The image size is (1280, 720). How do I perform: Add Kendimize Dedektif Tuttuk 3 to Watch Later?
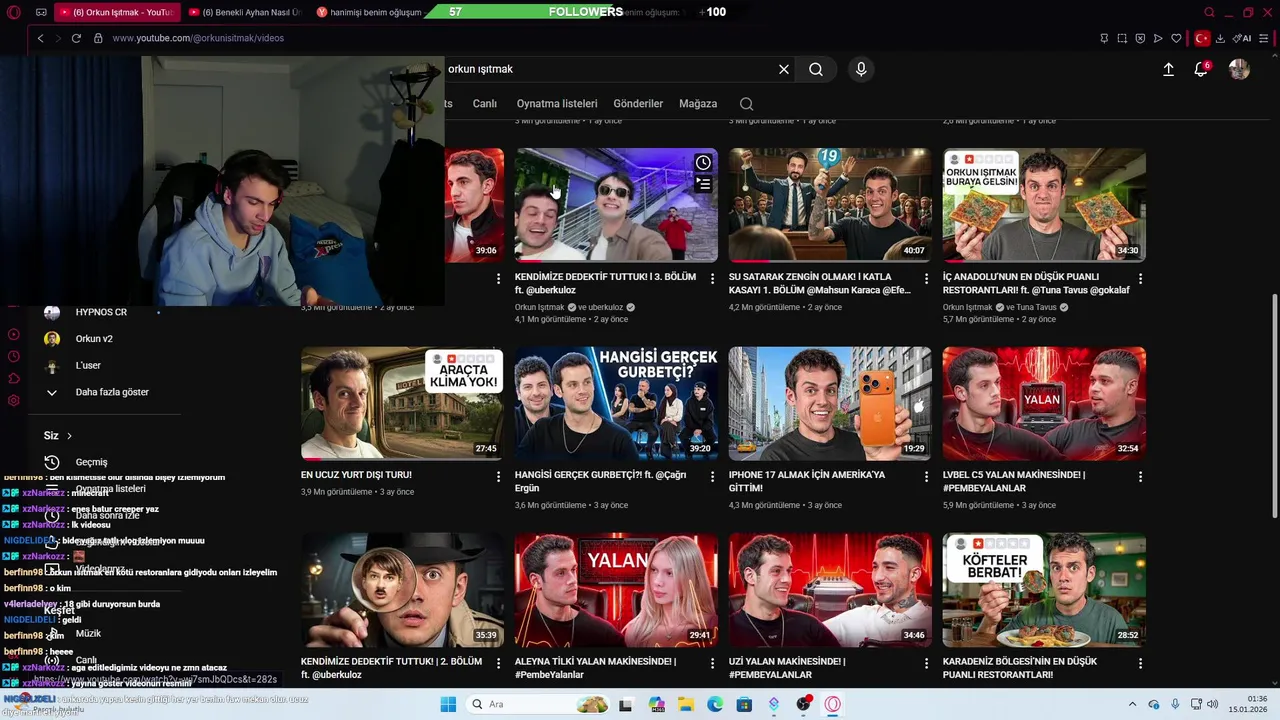point(703,163)
